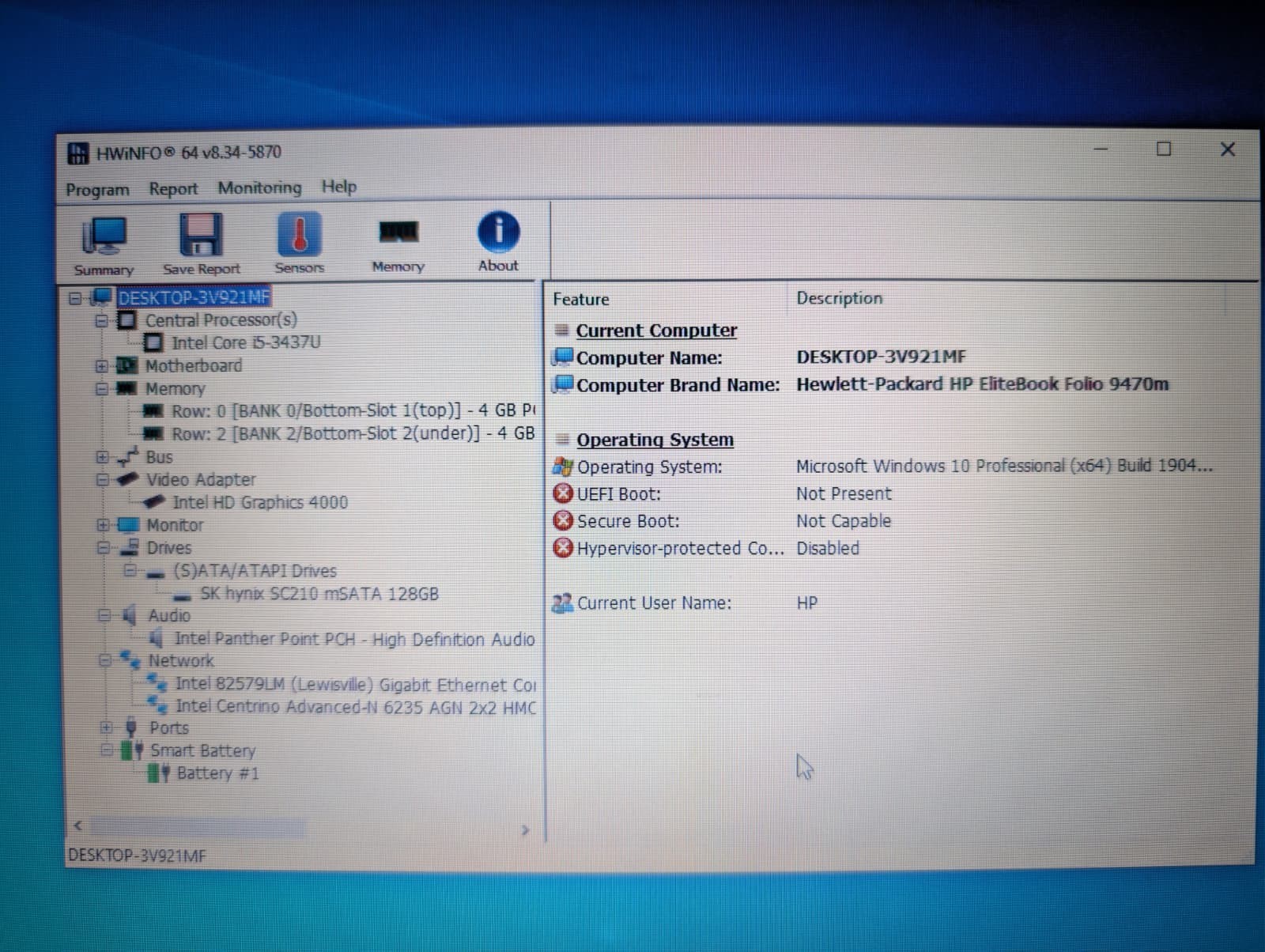Open the Monitoring menu
Image resolution: width=1265 pixels, height=952 pixels.
tap(259, 187)
